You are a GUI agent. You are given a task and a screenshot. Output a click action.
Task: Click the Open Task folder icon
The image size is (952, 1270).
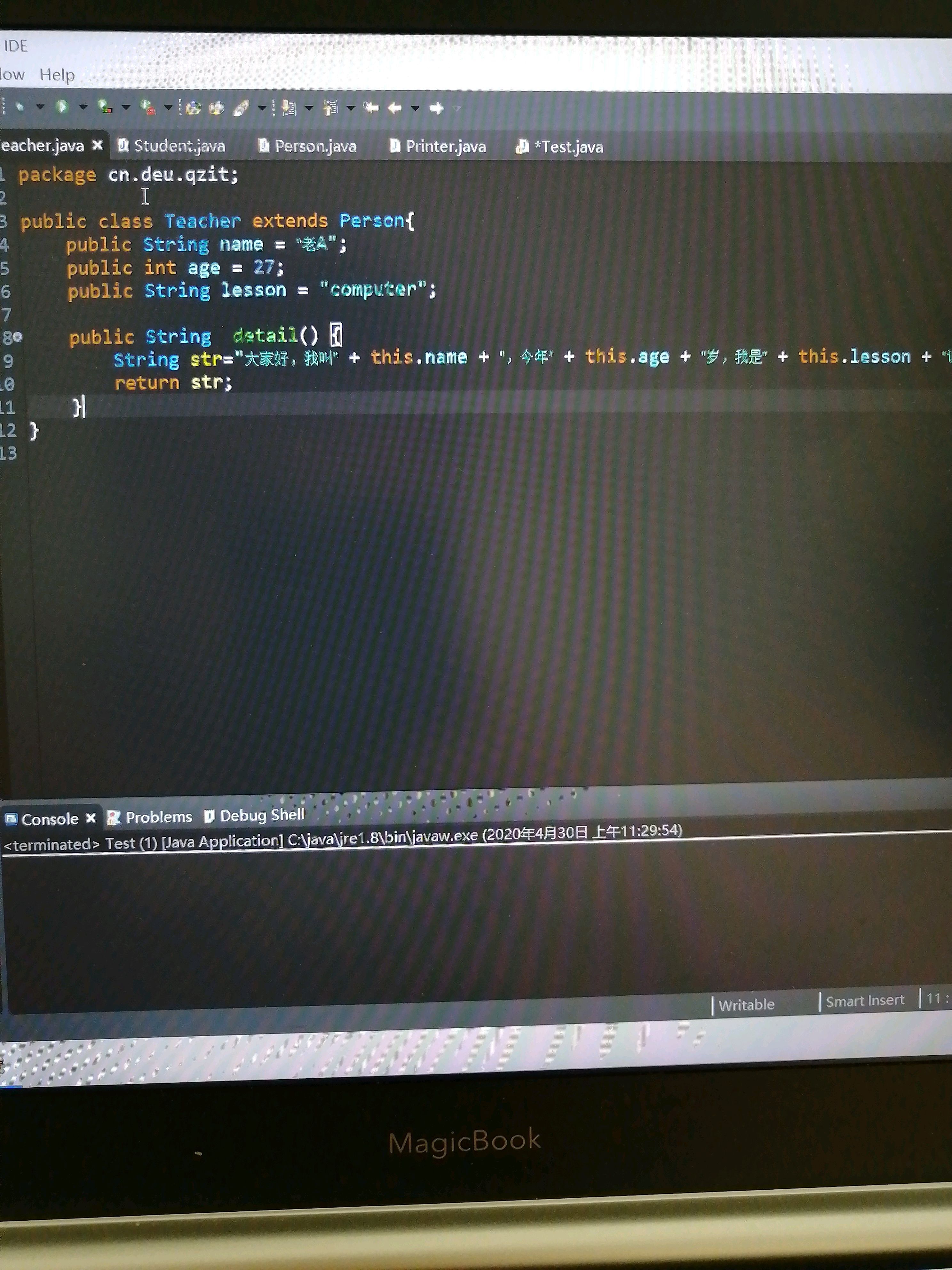coord(217,108)
